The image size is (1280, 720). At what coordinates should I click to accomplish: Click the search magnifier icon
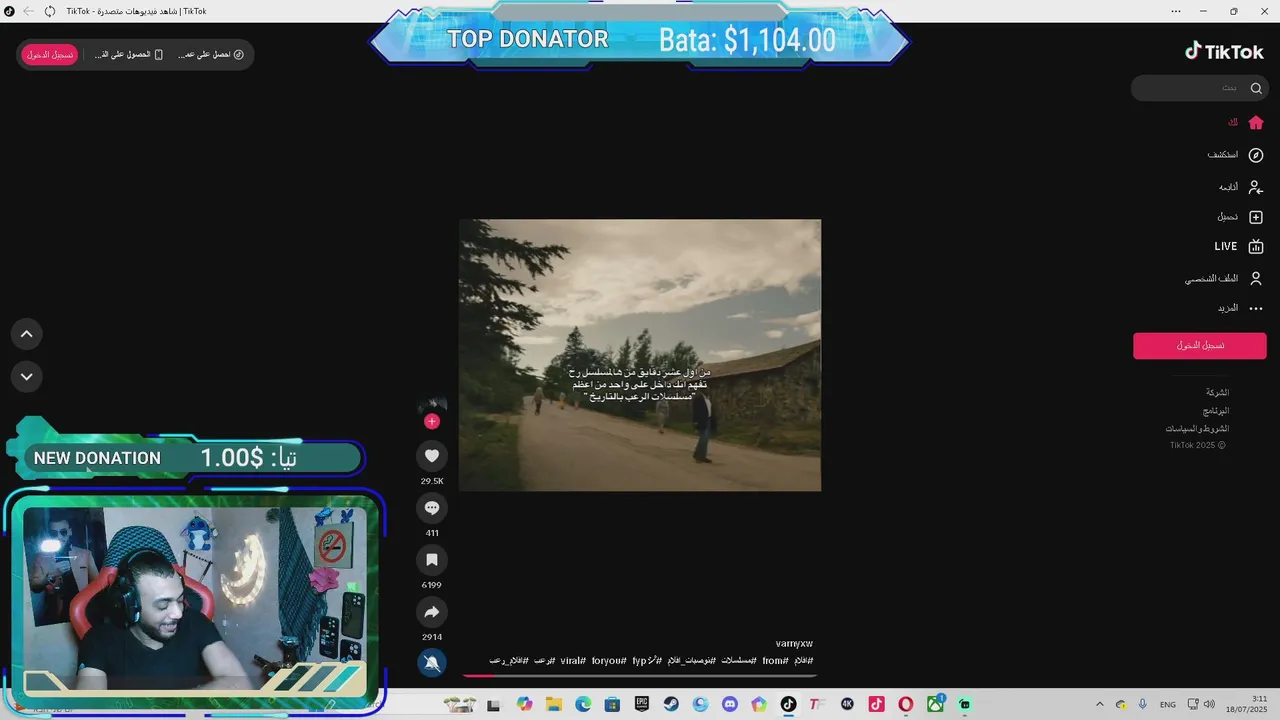1257,88
